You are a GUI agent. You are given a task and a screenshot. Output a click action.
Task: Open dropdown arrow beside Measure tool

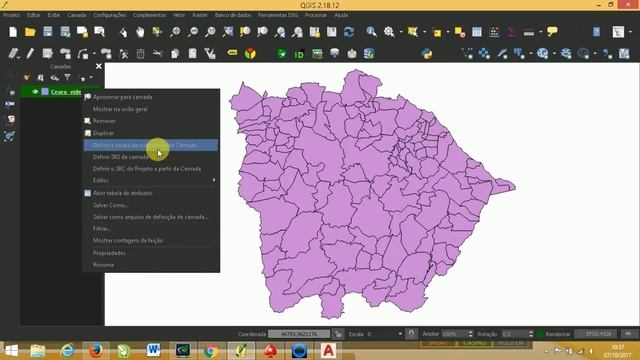point(540,32)
